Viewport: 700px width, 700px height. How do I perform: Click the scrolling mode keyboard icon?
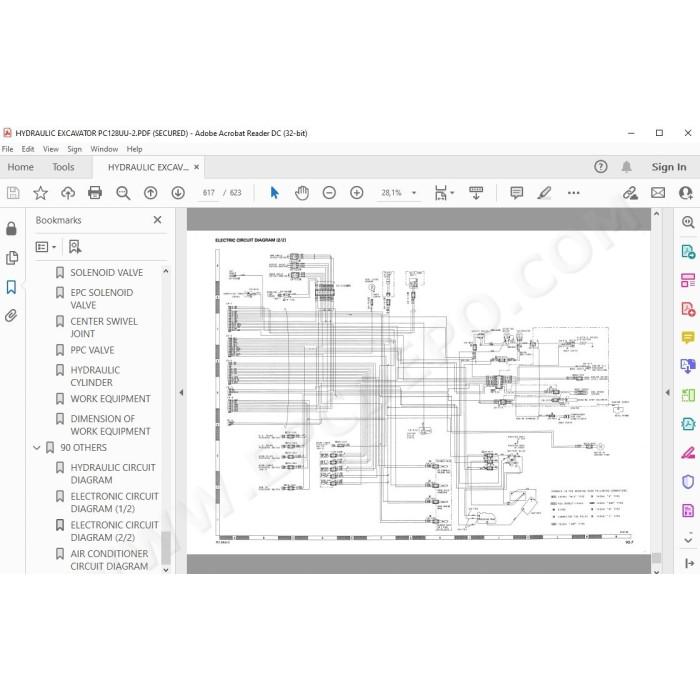(476, 193)
